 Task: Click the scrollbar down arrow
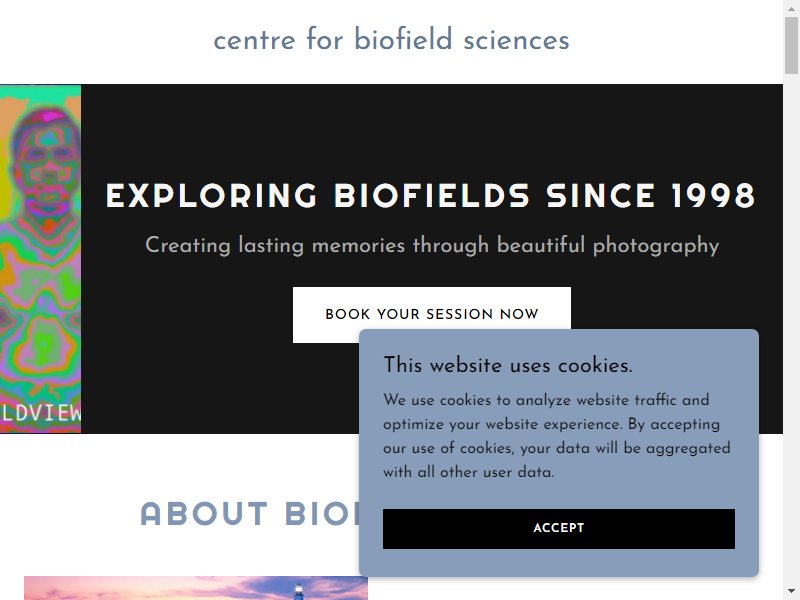point(791,592)
